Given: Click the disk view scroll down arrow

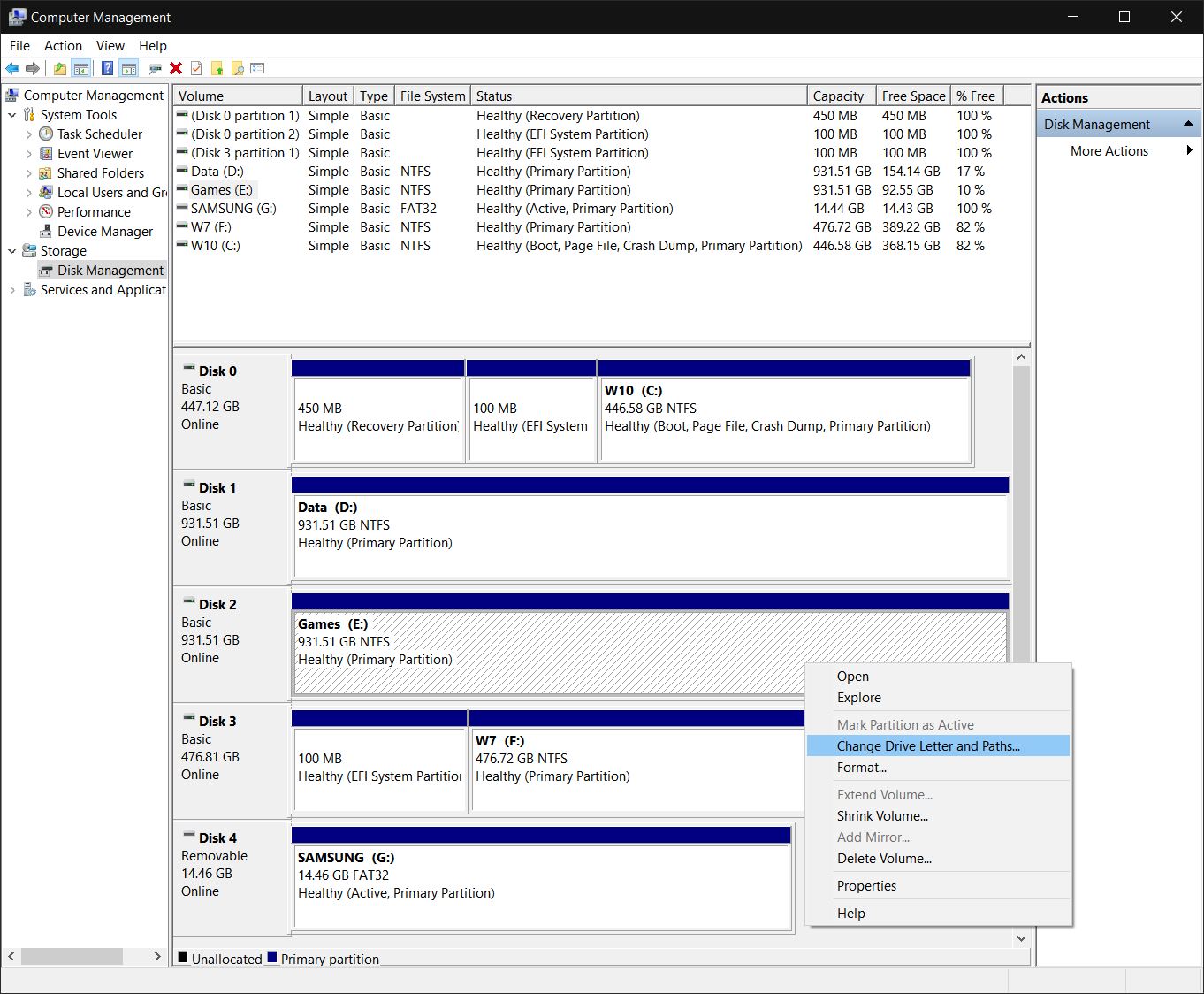Looking at the screenshot, I should [1021, 938].
